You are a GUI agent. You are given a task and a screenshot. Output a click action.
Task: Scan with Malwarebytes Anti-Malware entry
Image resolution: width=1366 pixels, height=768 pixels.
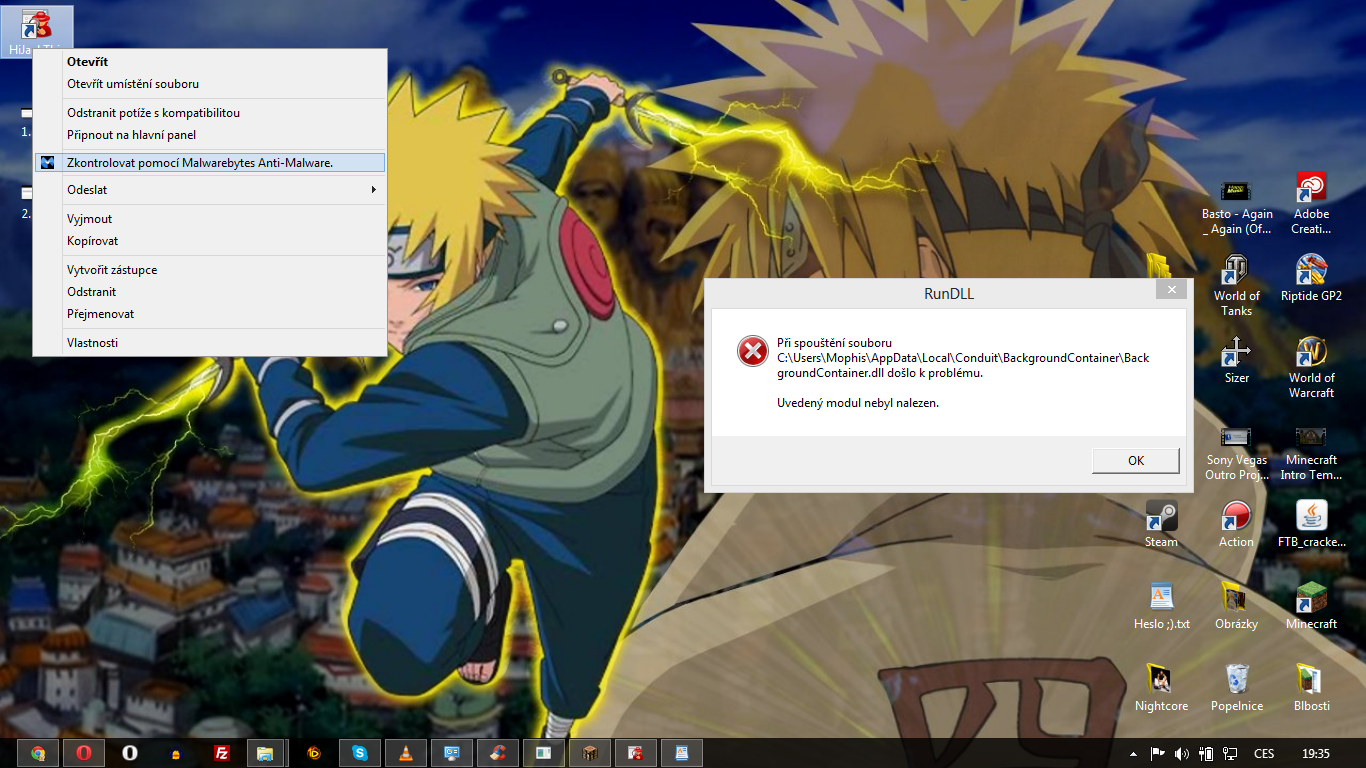pos(209,162)
